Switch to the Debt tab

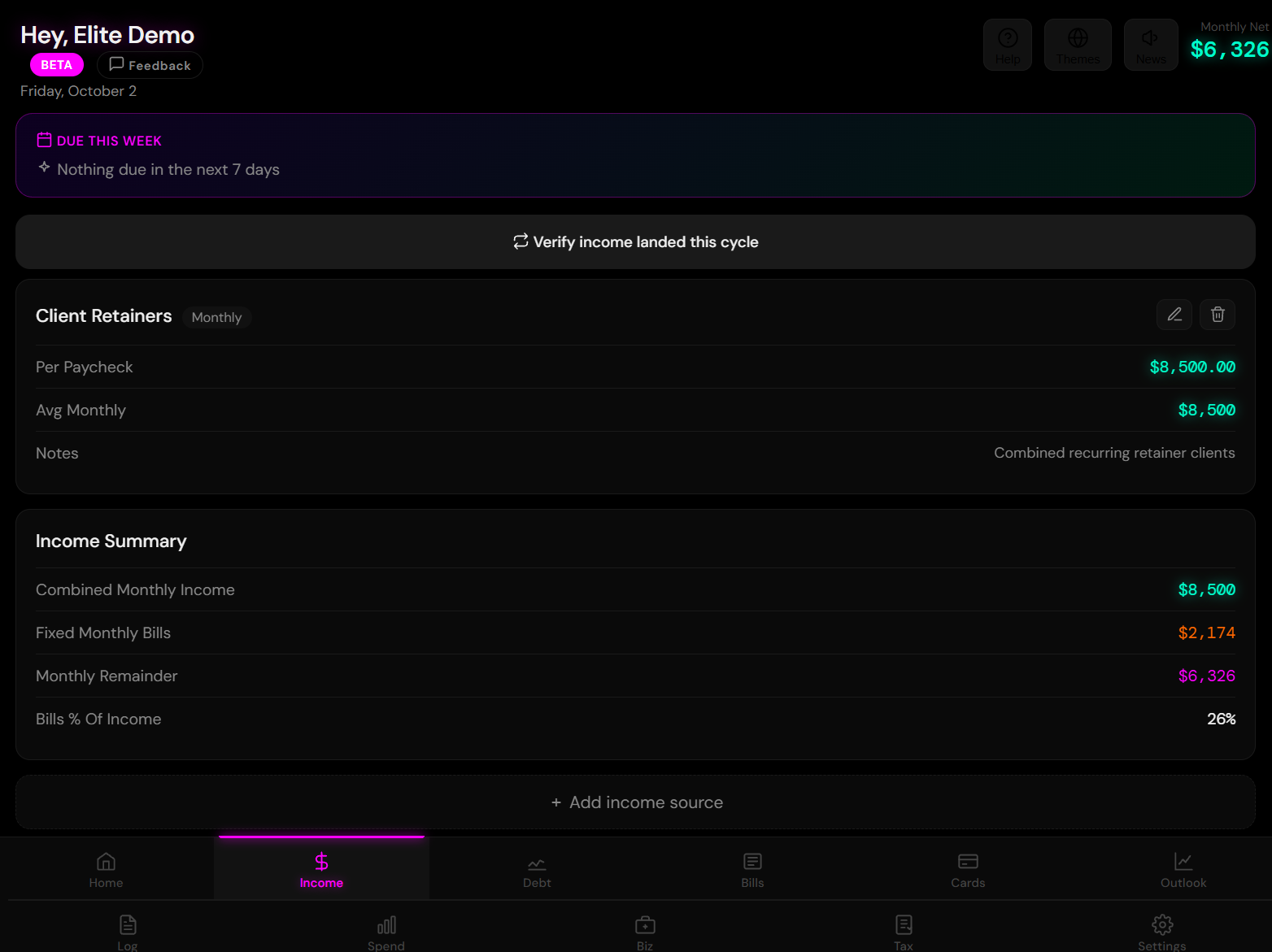[537, 870]
